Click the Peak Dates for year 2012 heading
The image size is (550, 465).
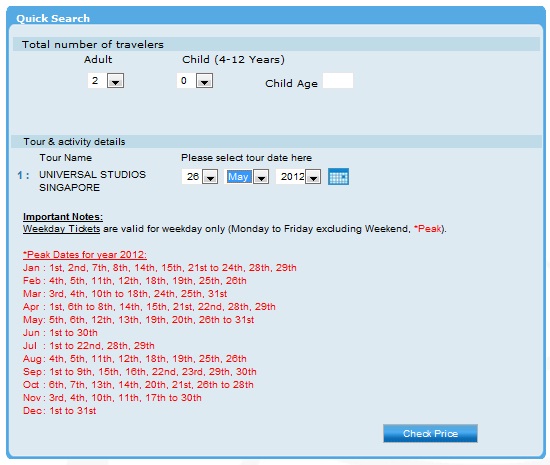click(85, 255)
